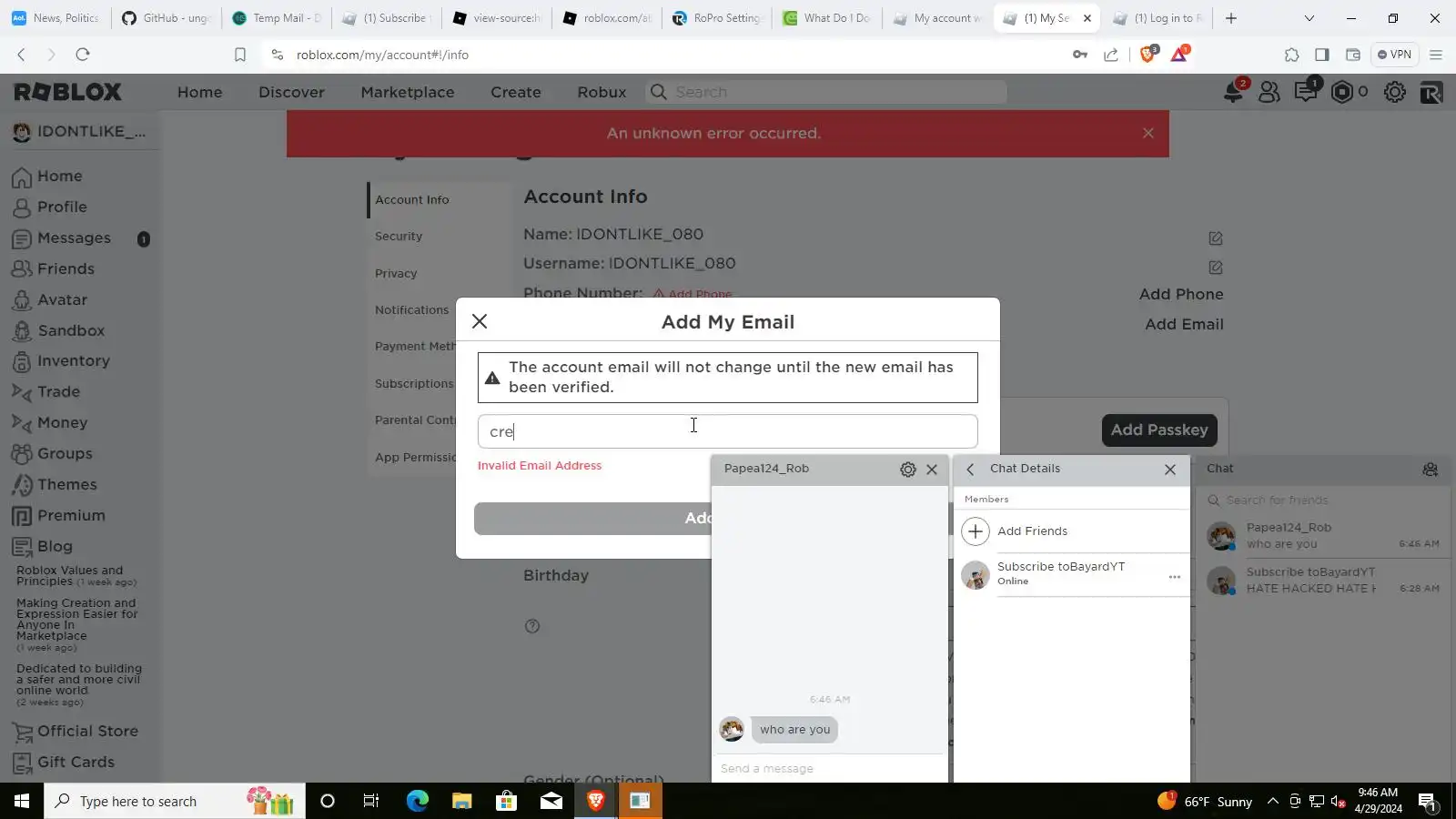Open the browser hamburger menu
Screen dimensions: 1456x819
pos(1436,55)
